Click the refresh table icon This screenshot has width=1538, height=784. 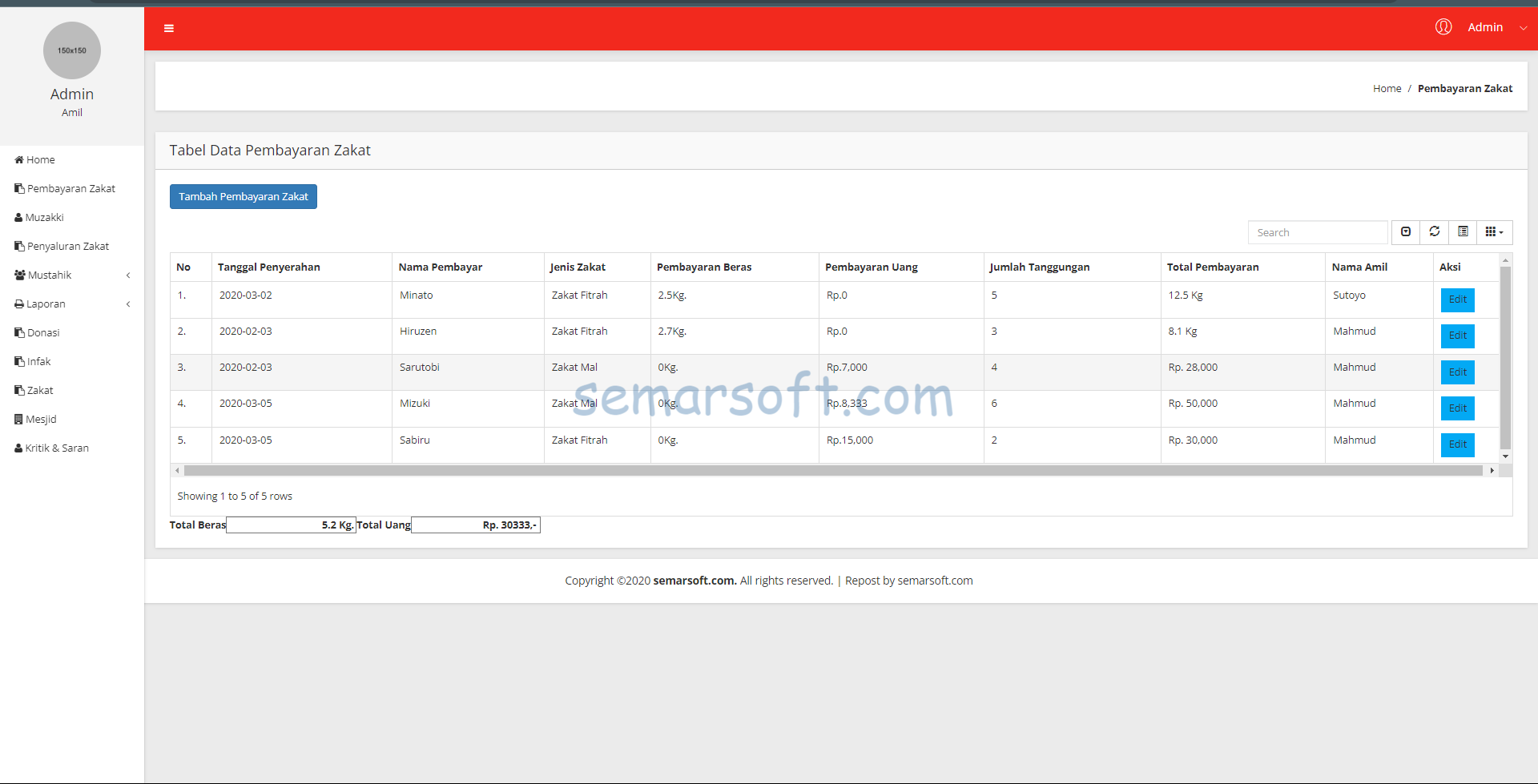pos(1434,232)
